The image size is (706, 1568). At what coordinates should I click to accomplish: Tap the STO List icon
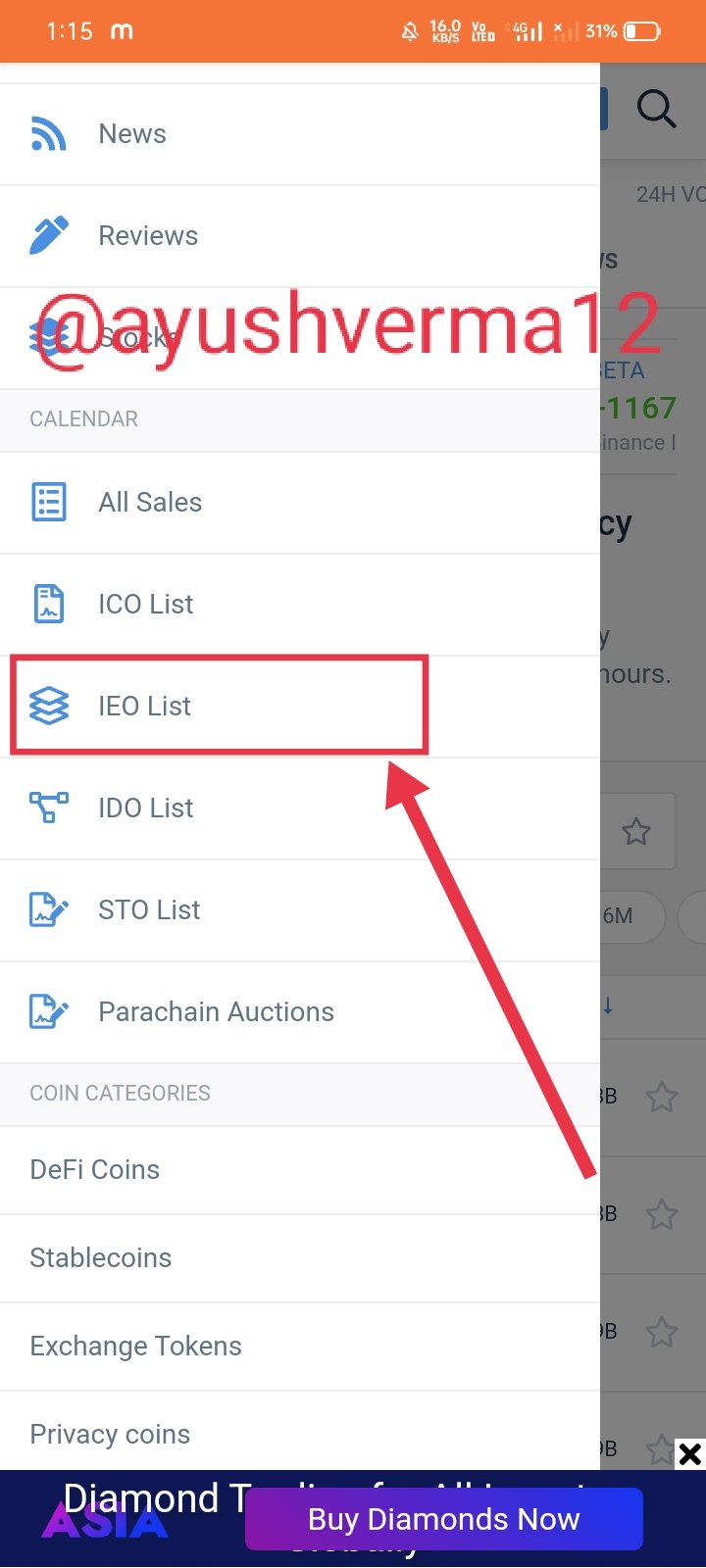pyautogui.click(x=49, y=909)
